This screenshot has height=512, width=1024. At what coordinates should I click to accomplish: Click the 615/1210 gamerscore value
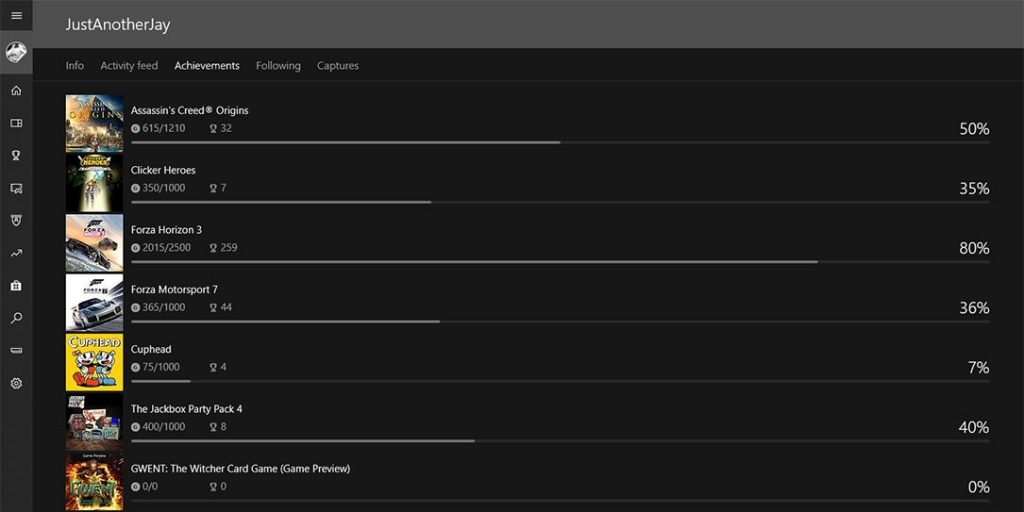[x=163, y=128]
